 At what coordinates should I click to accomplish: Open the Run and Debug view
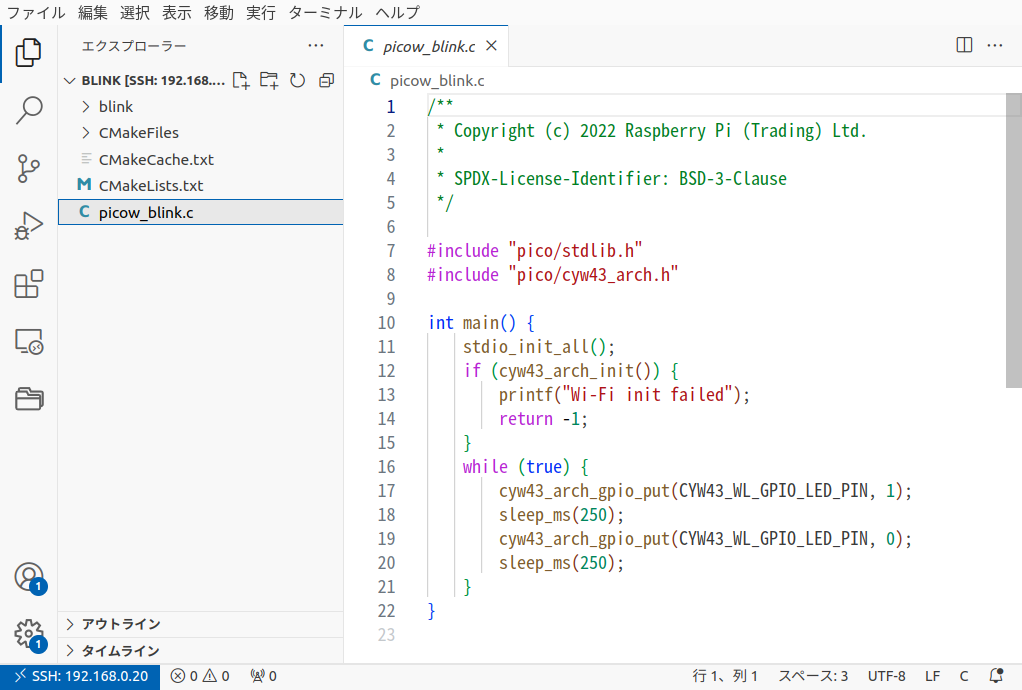29,225
